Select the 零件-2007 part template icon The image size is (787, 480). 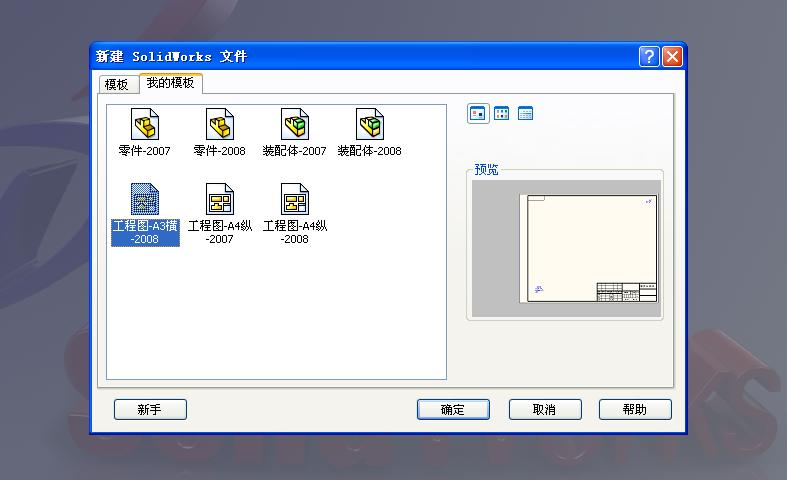[x=145, y=124]
